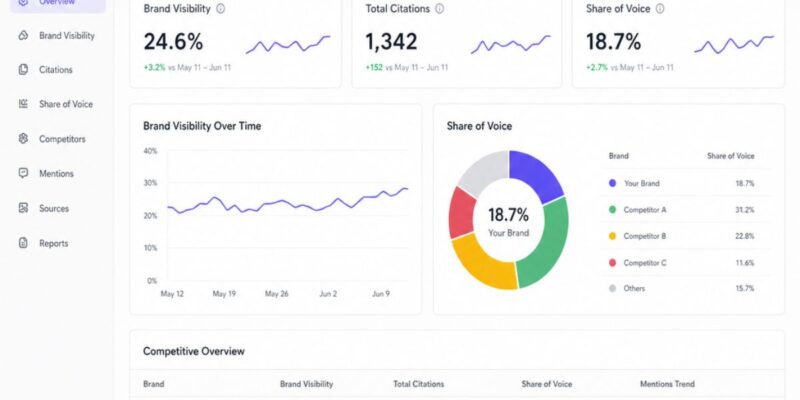Click the Brand Visibility sparkline chart
This screenshot has height=400, width=800.
288,44
